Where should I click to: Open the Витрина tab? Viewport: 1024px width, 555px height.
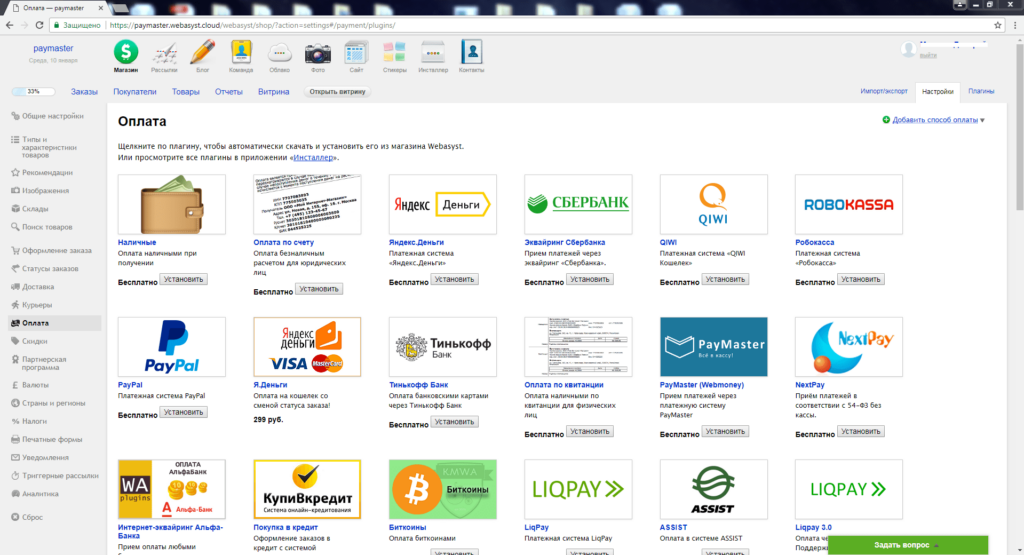pyautogui.click(x=274, y=91)
